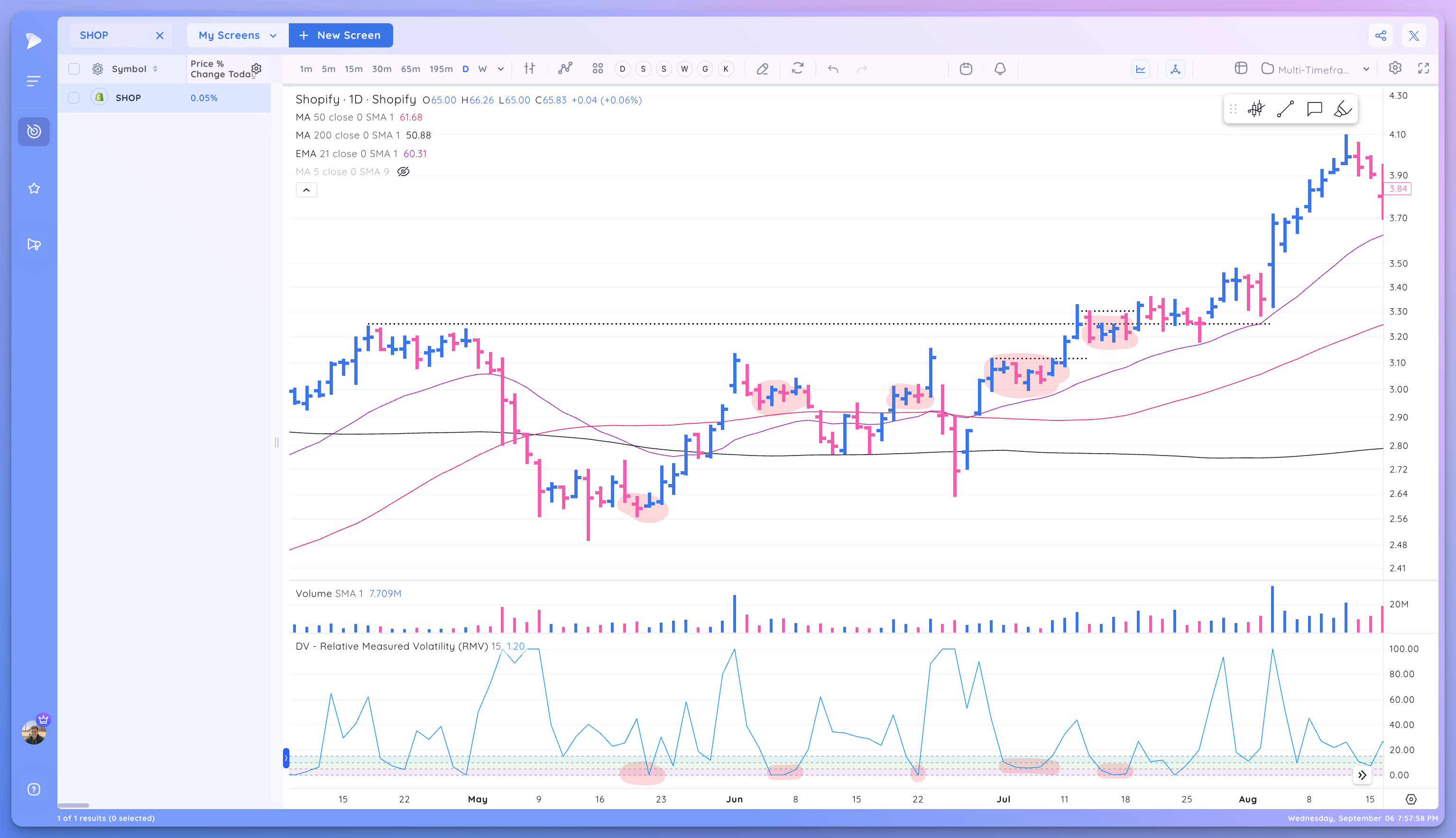Toggle the select-all checkbox in the list header

click(74, 68)
